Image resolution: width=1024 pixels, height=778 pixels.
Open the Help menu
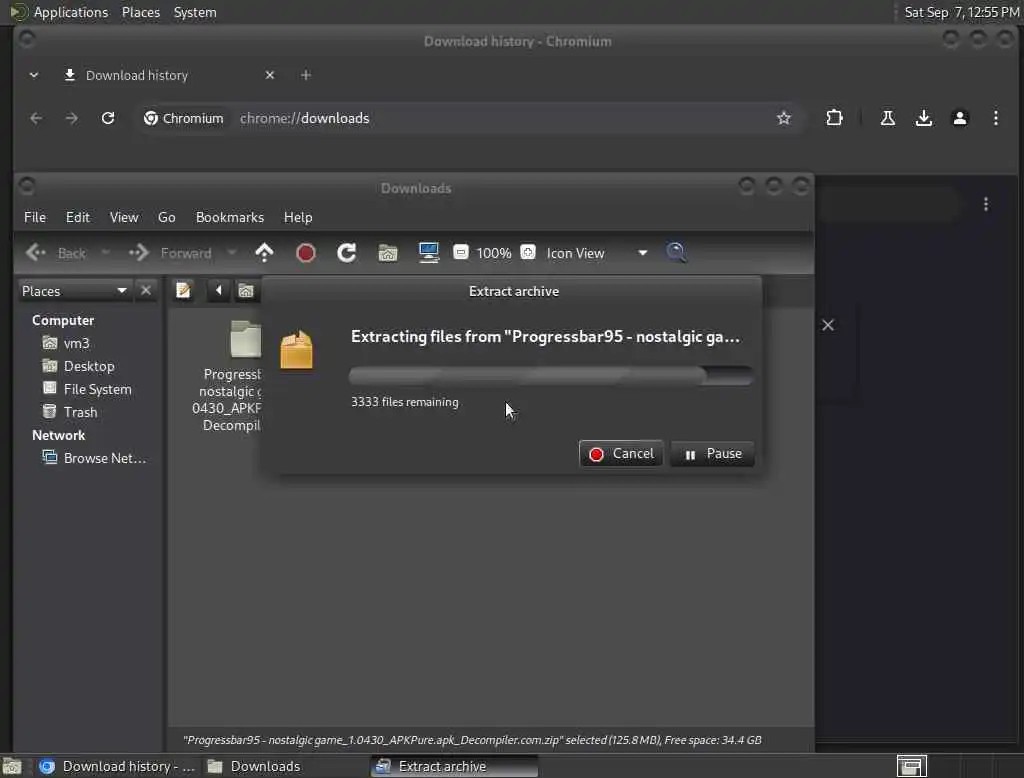[298, 218]
